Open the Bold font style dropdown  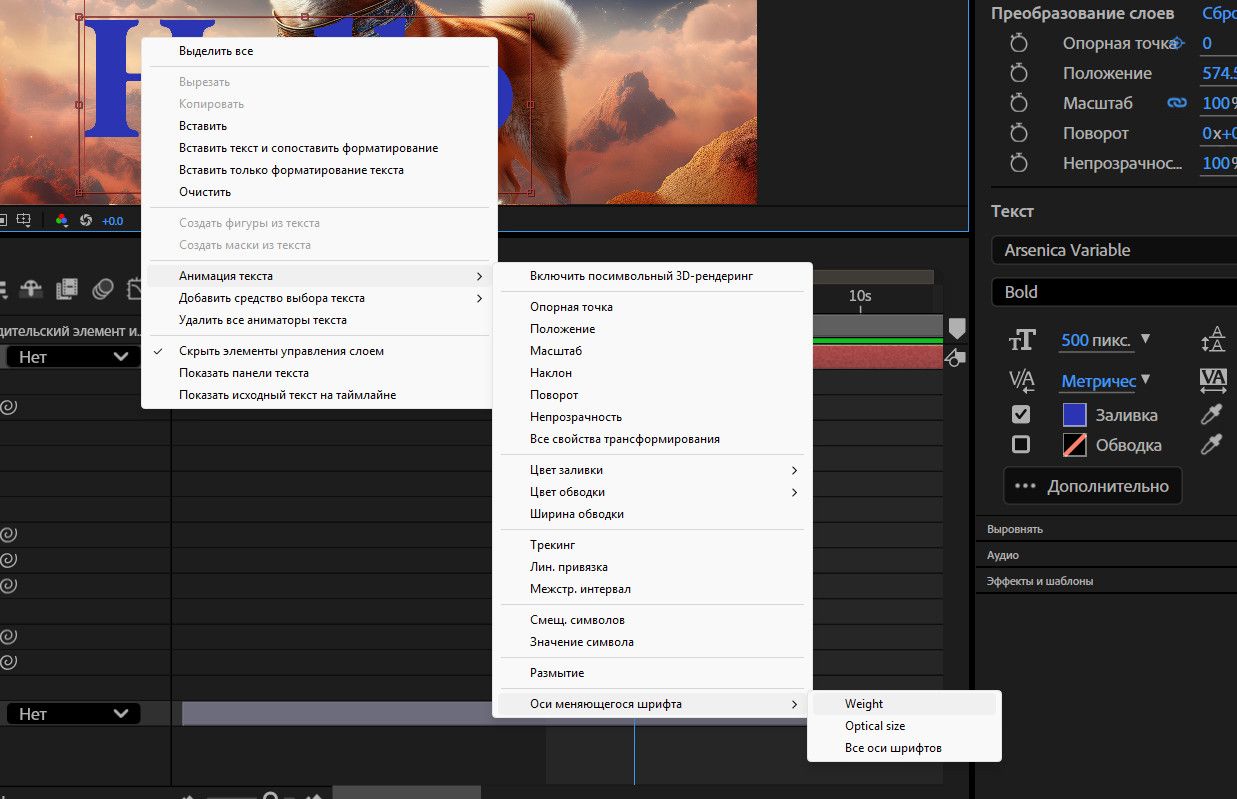[x=1114, y=292]
